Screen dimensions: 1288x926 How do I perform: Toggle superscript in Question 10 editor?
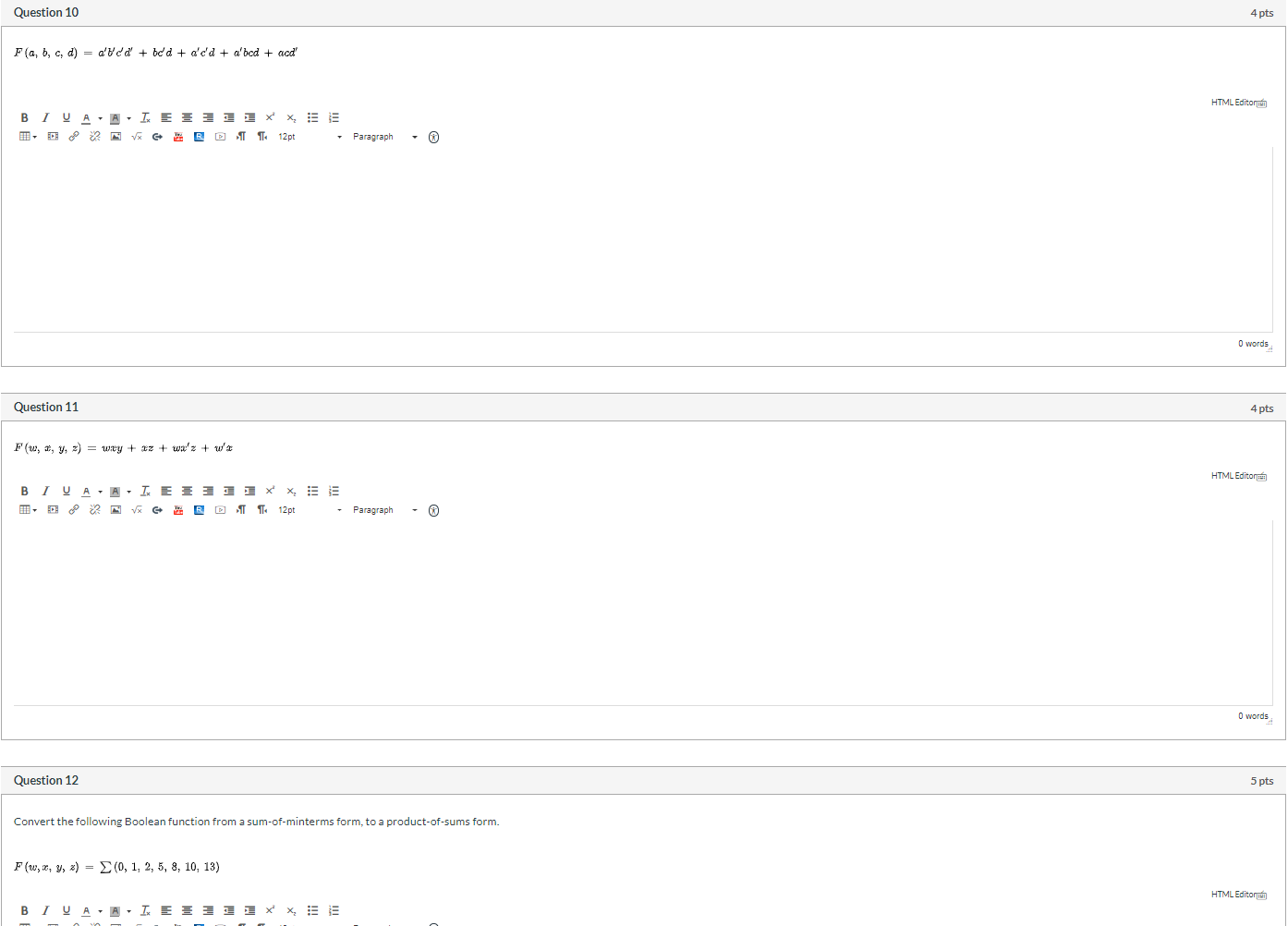click(x=271, y=117)
